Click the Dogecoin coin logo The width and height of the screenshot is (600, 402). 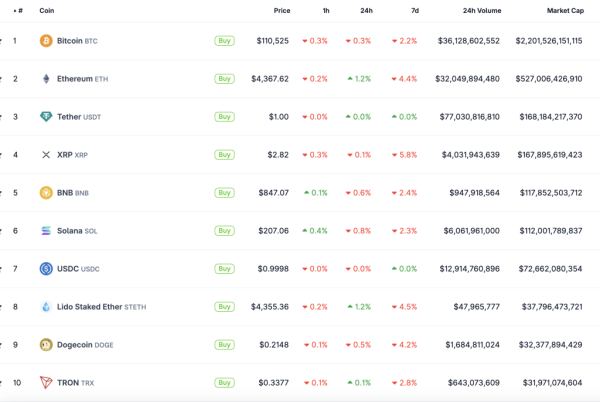pyautogui.click(x=46, y=345)
